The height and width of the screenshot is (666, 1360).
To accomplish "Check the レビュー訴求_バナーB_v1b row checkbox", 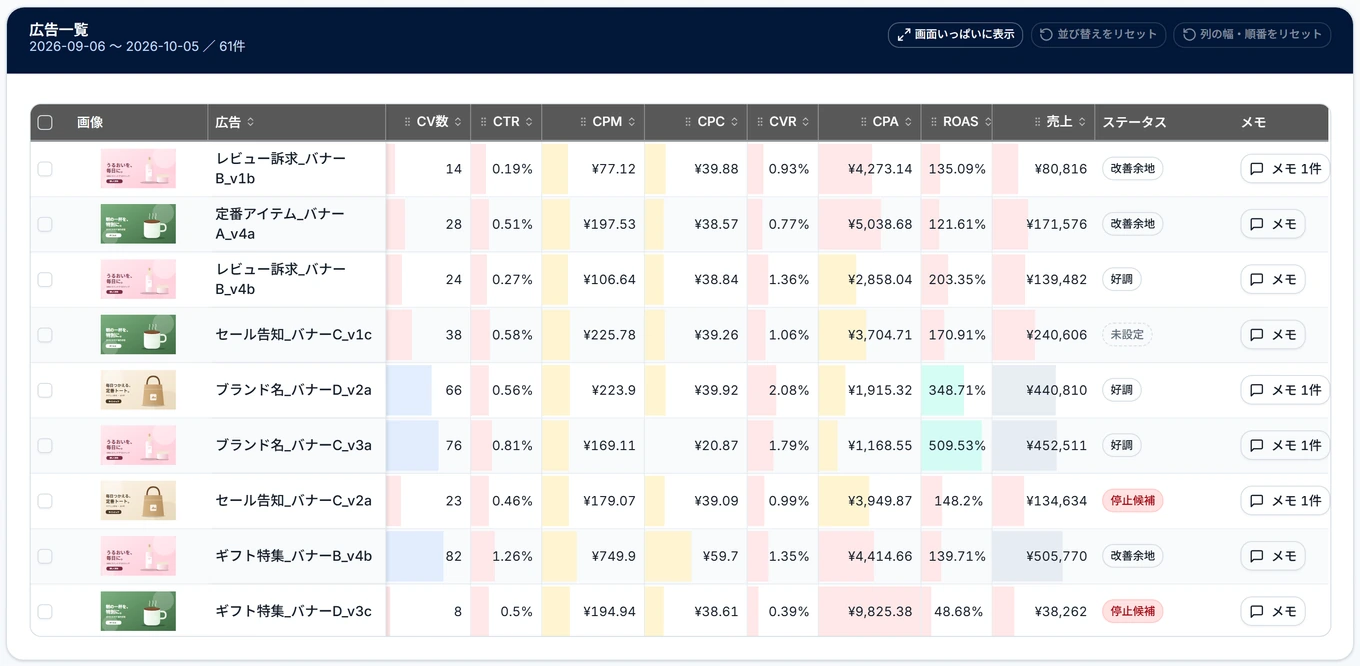I will (45, 169).
